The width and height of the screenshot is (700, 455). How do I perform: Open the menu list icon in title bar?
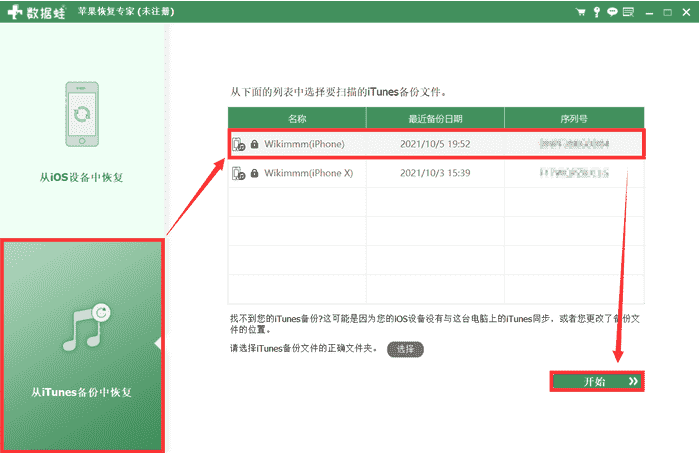coord(629,12)
